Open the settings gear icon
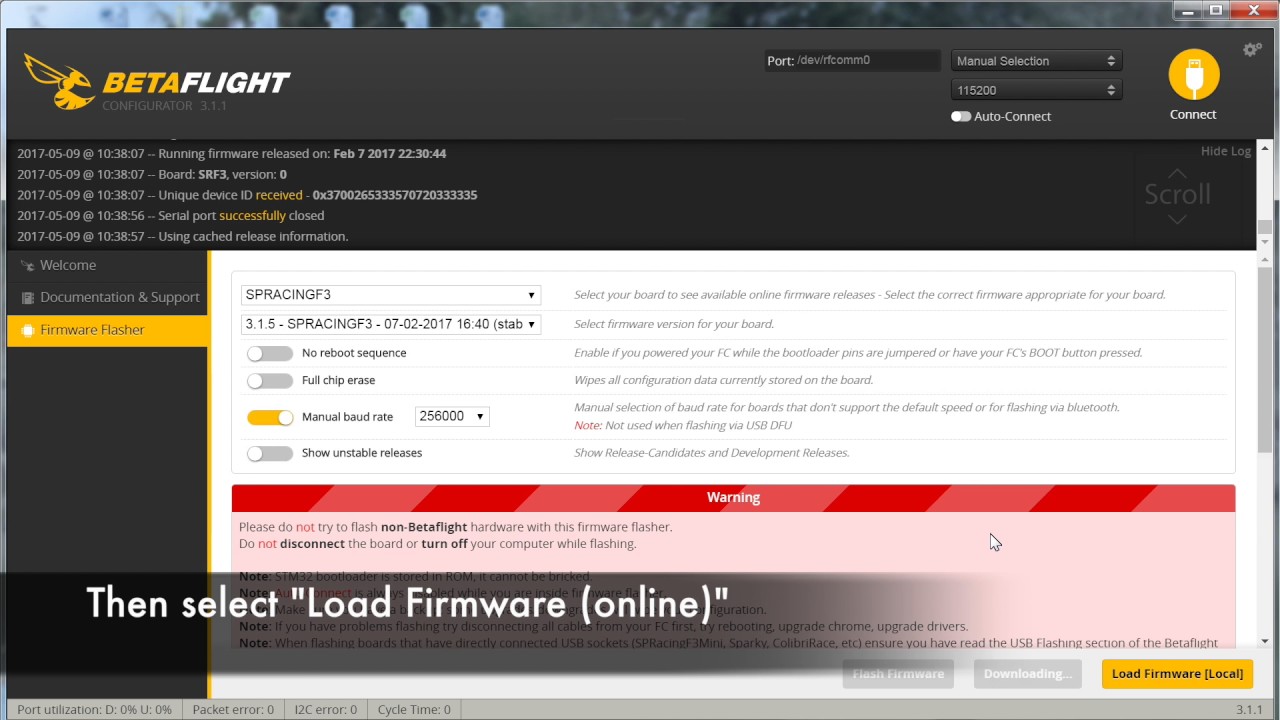Viewport: 1280px width, 720px height. click(x=1252, y=49)
